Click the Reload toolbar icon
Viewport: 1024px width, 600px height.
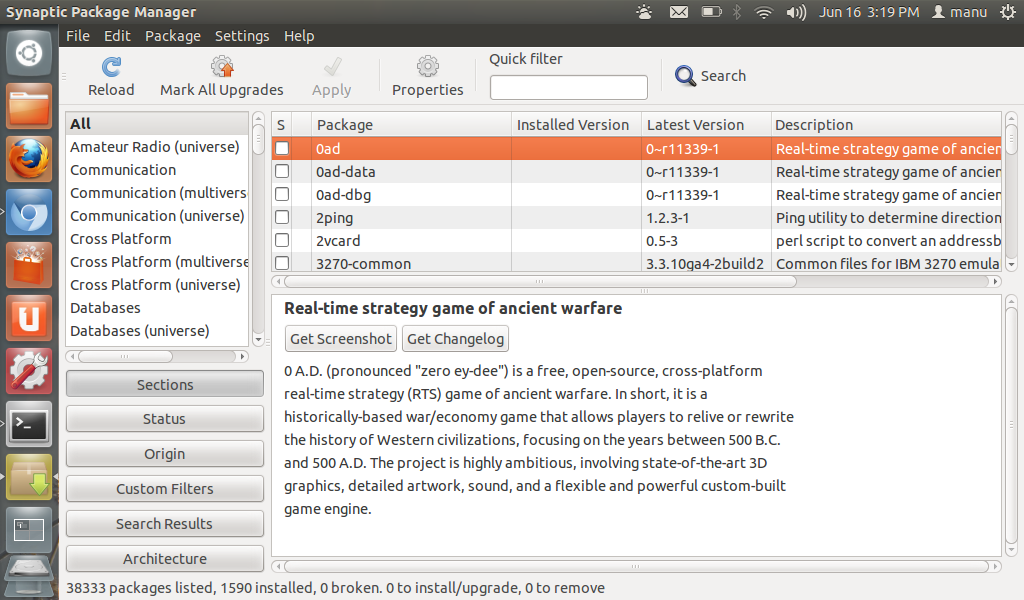pos(111,67)
